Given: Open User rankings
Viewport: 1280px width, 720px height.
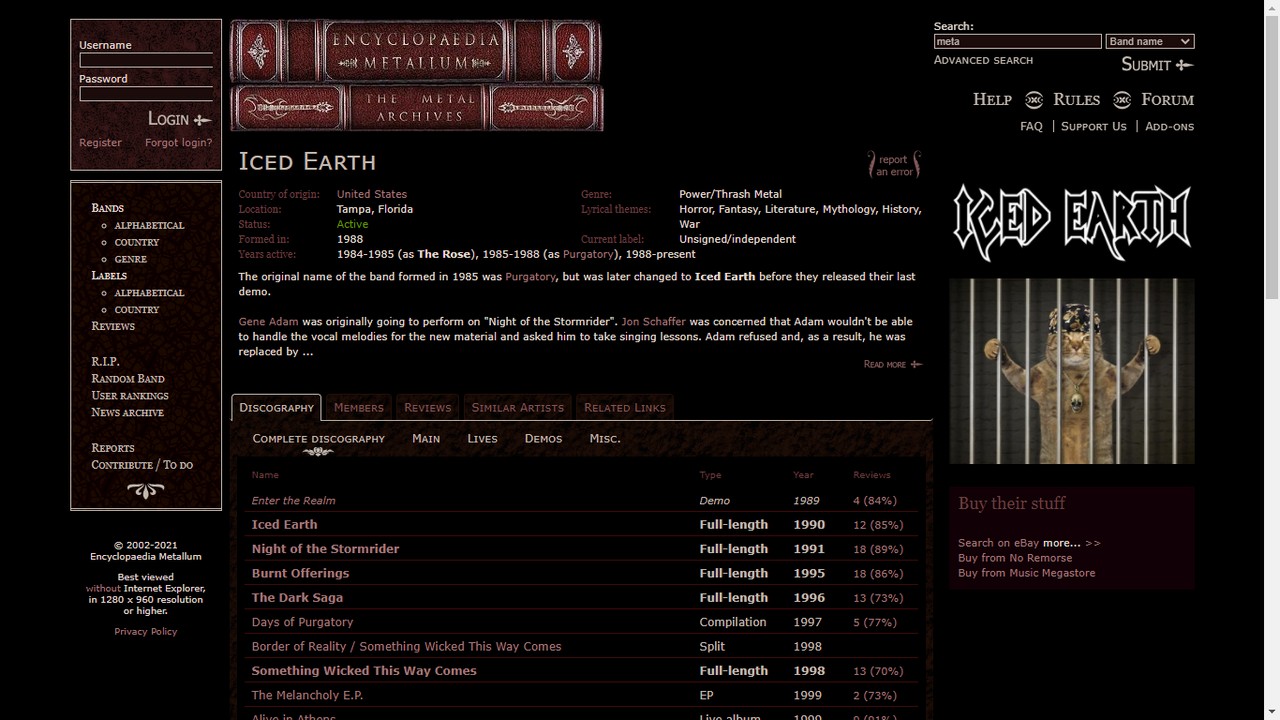Looking at the screenshot, I should [130, 396].
